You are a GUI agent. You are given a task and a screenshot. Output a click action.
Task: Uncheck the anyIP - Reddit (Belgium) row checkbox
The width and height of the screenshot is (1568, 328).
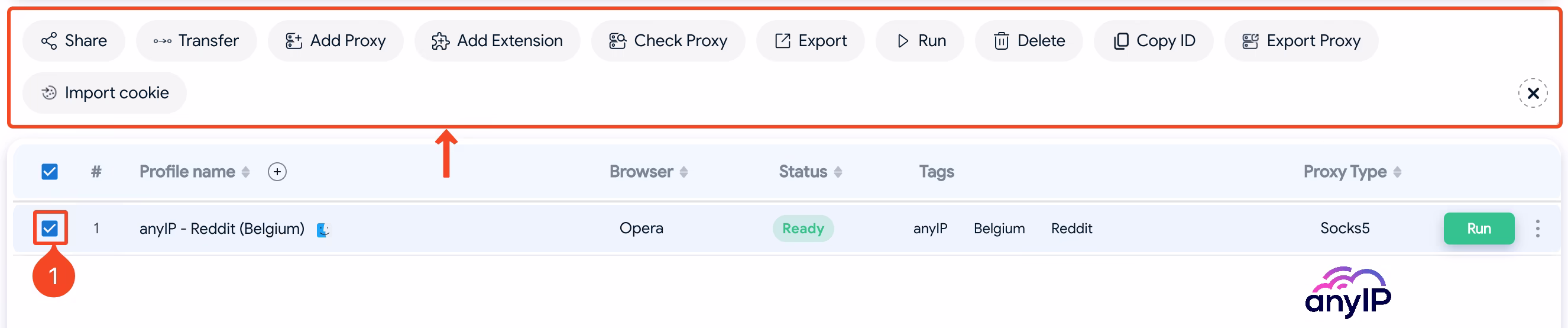pos(50,229)
